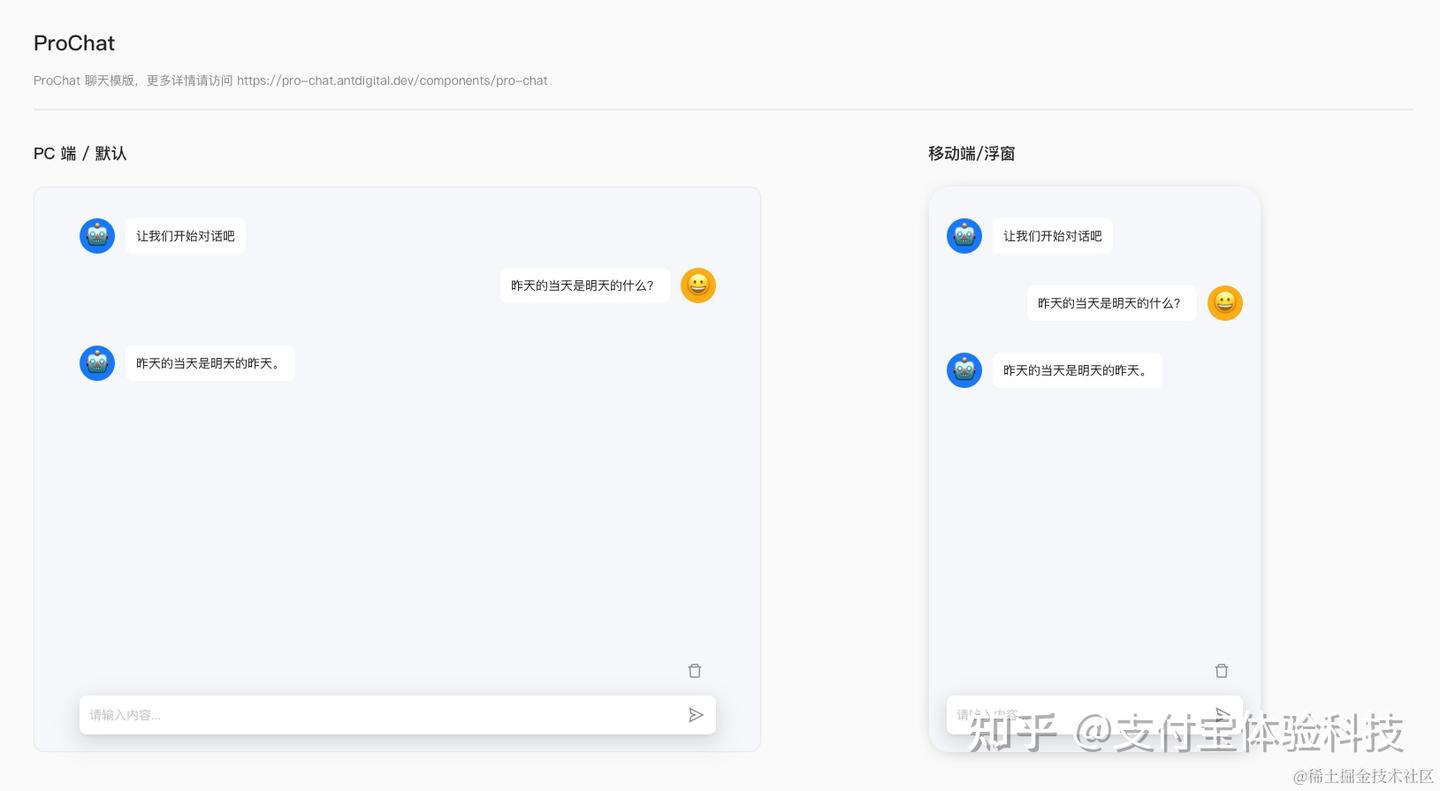Click the trash icon in the mobile chat

tap(1221, 670)
